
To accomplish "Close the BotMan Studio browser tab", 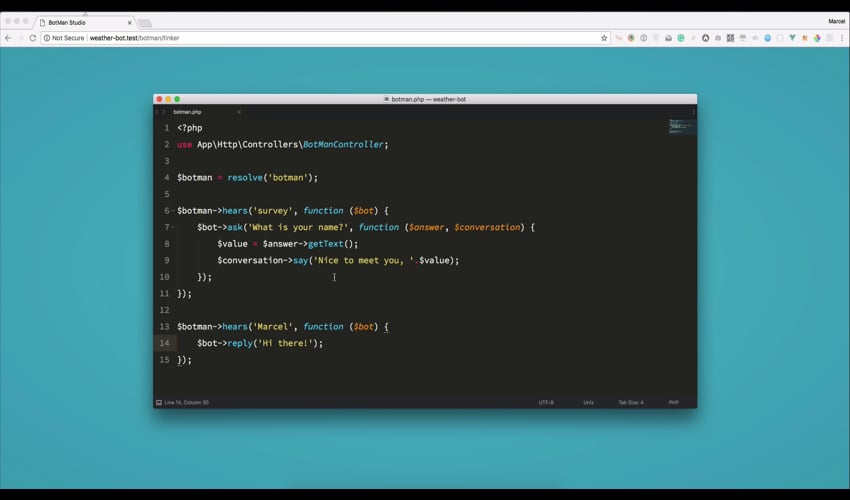I will point(130,23).
